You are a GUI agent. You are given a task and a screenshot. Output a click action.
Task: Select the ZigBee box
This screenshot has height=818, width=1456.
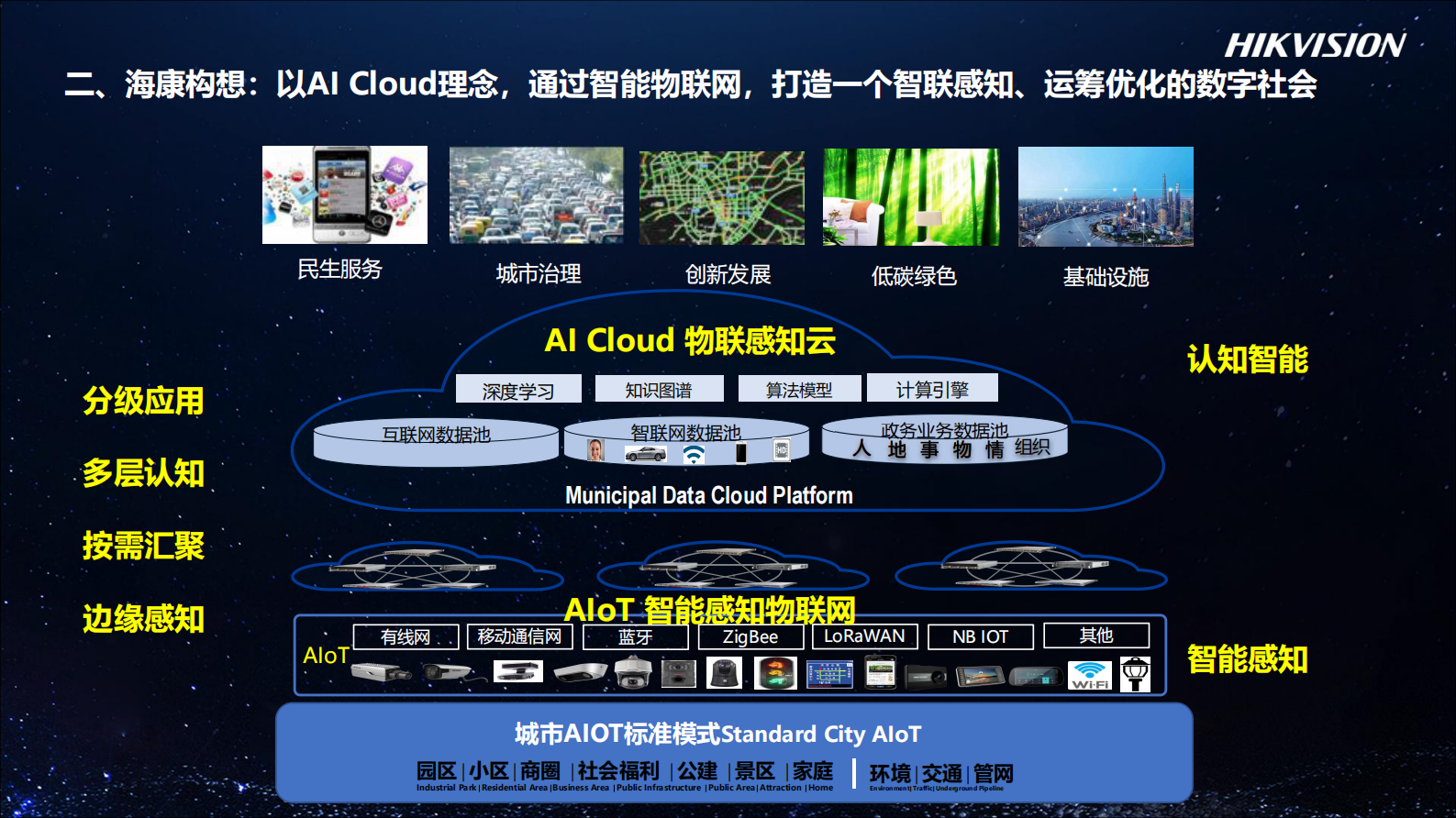coord(750,636)
